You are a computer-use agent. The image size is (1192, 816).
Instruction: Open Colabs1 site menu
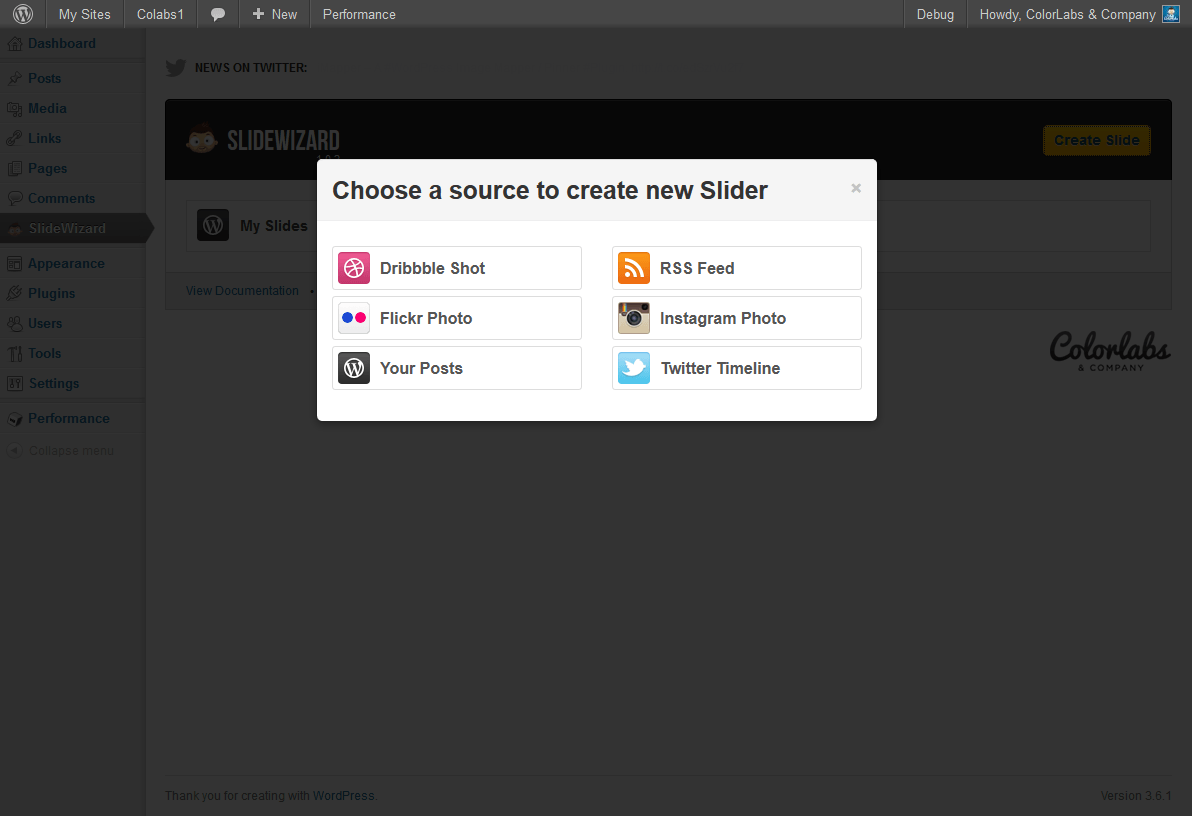(x=160, y=14)
